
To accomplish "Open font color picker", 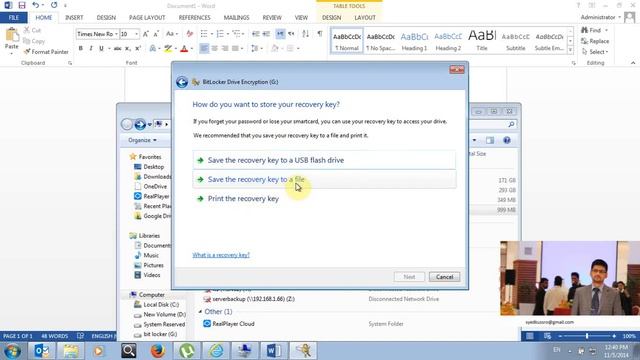I will [192, 49].
